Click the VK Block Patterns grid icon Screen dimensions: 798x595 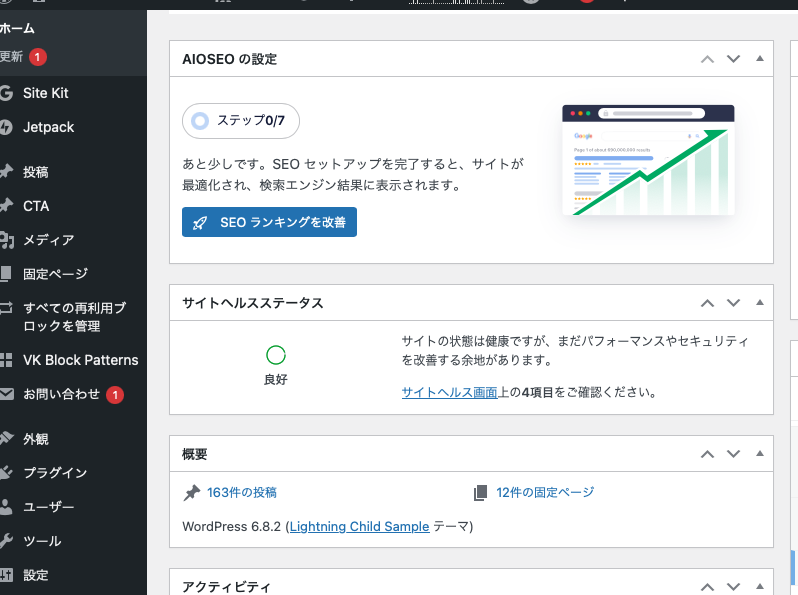pyautogui.click(x=6, y=360)
